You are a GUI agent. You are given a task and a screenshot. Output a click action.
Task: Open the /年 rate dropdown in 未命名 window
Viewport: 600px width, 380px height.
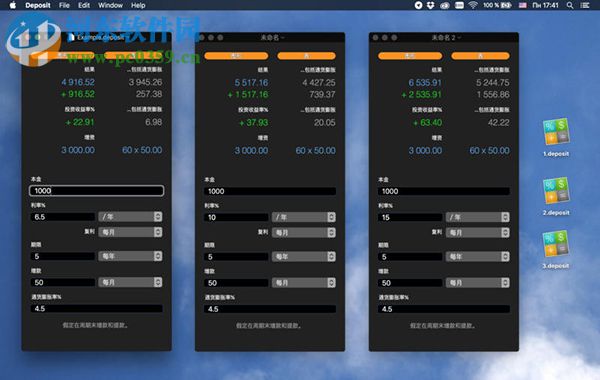point(304,217)
